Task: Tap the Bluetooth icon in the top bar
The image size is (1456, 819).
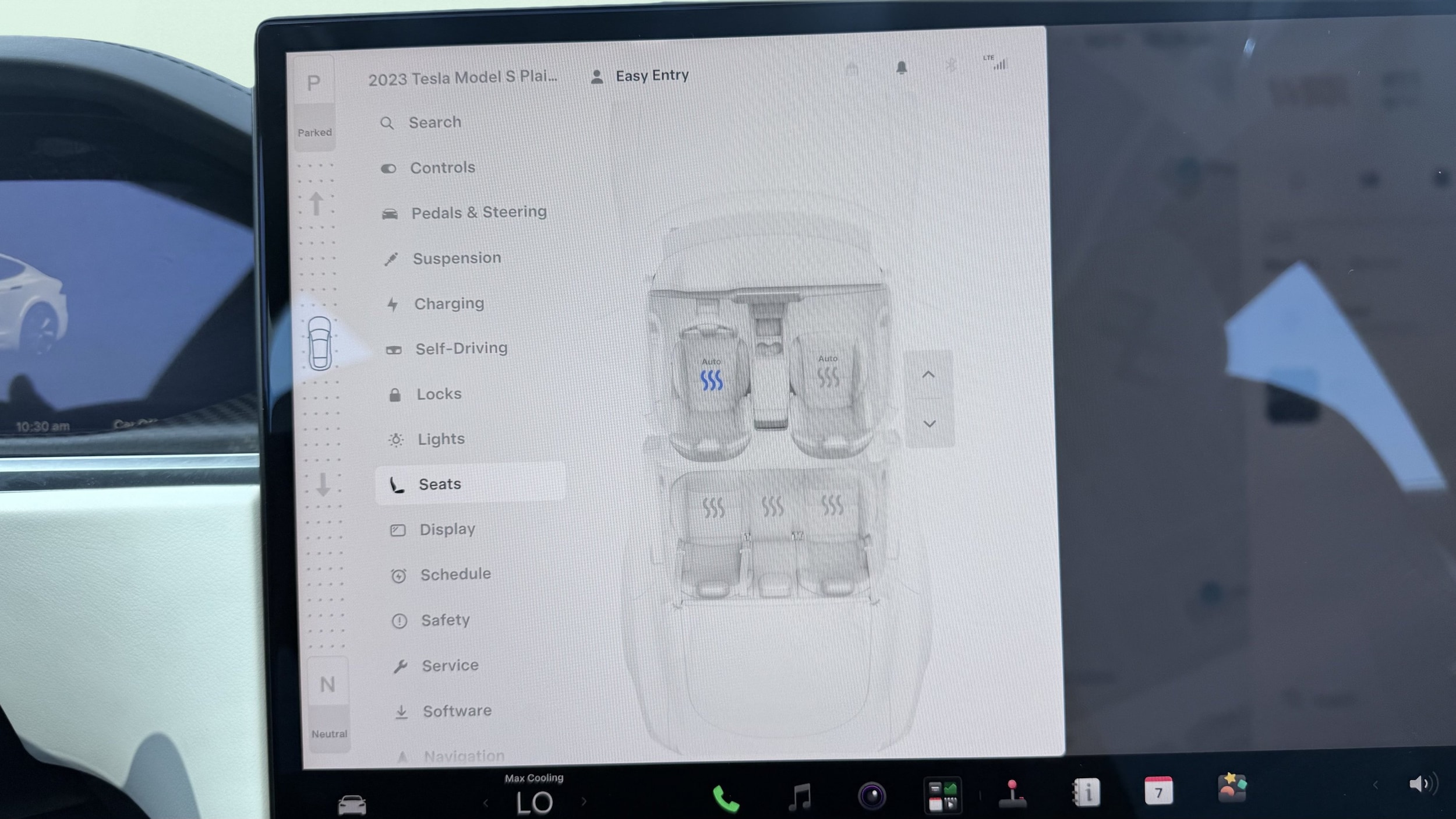Action: click(x=950, y=65)
